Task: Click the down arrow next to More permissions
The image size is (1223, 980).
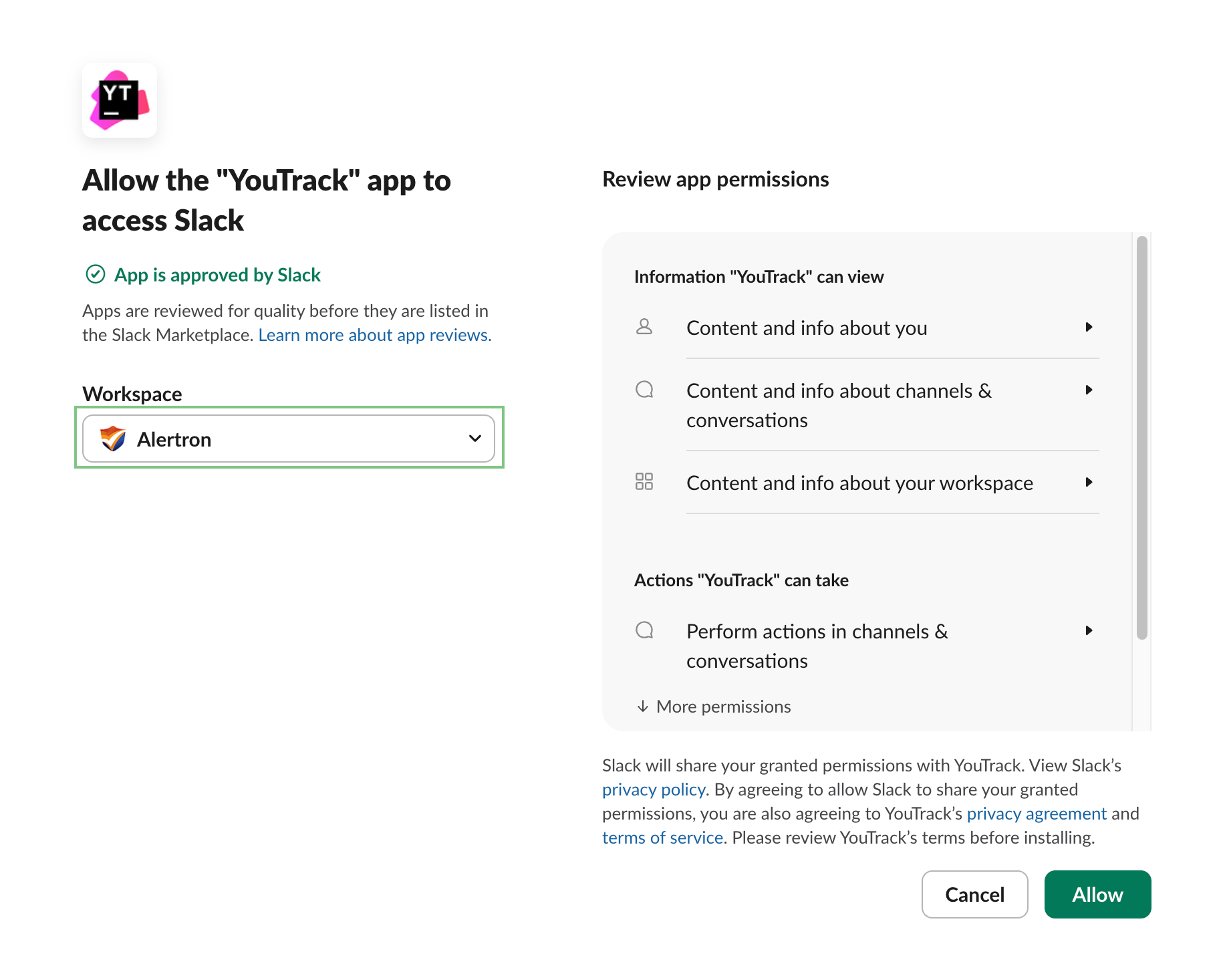Action: [643, 707]
